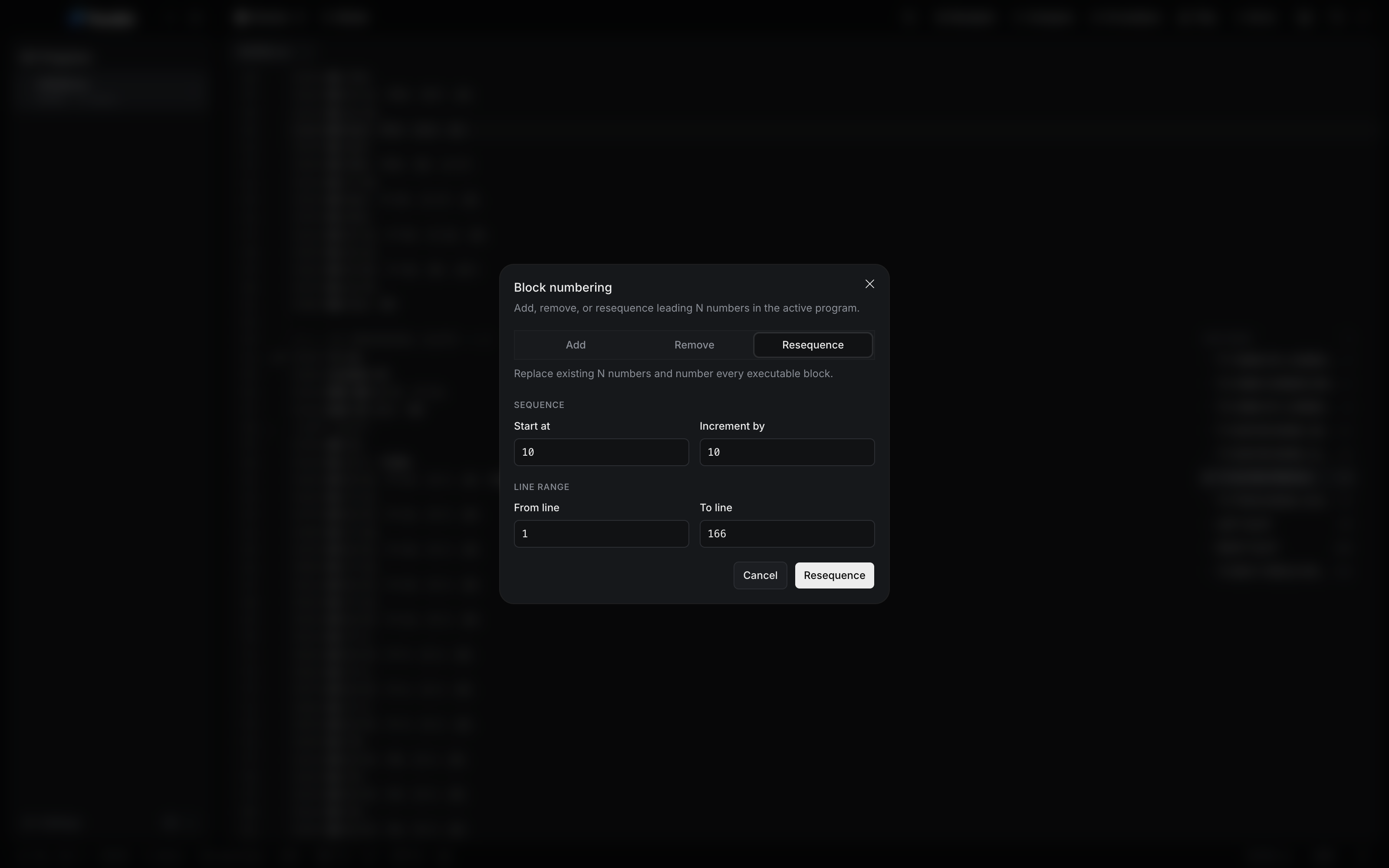This screenshot has width=1389, height=868.
Task: Focus the From line field
Action: [x=601, y=534]
